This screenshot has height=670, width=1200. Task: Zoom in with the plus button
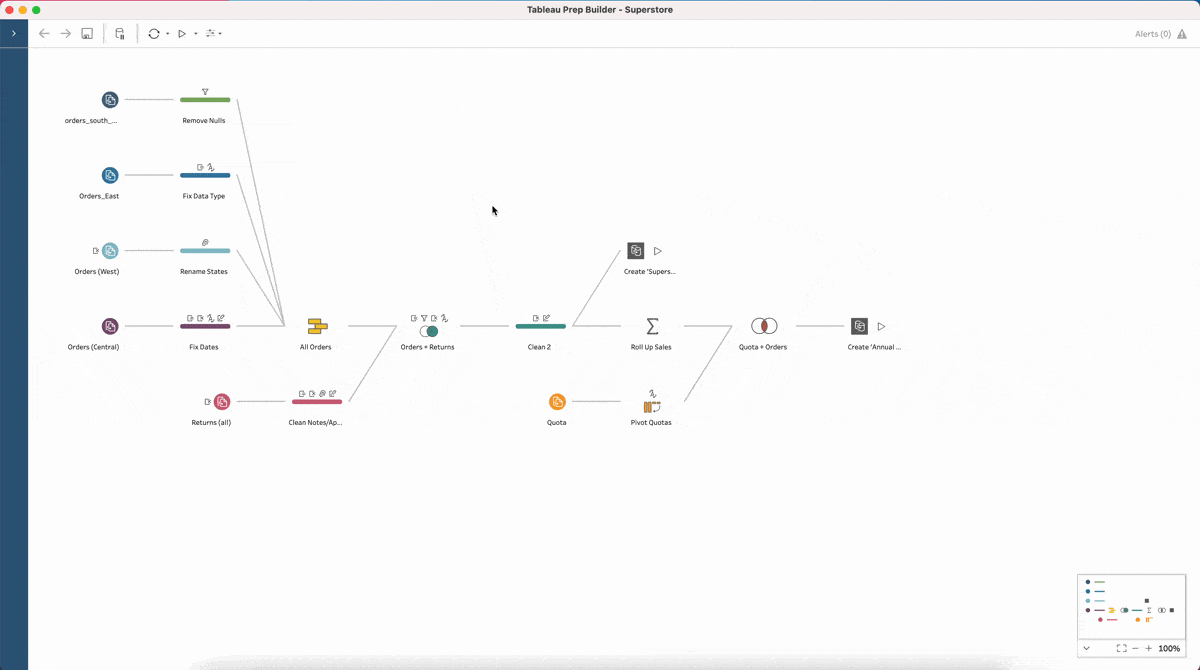pos(1148,649)
